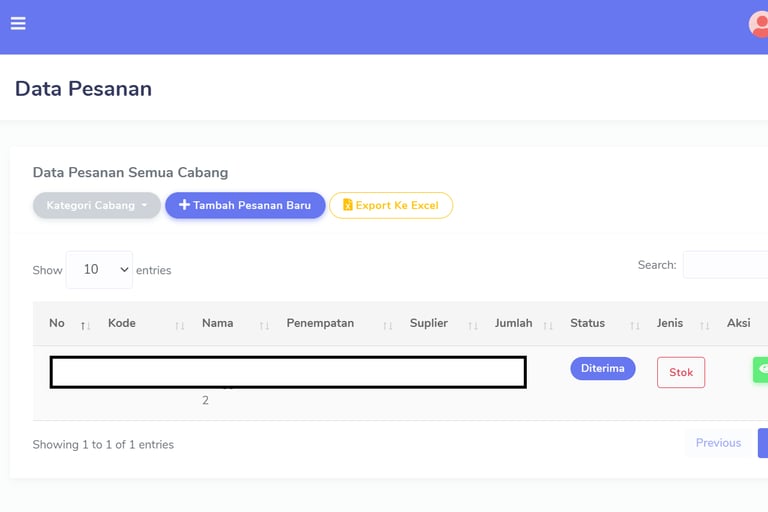Sort by Jenis column arrows

pos(704,325)
